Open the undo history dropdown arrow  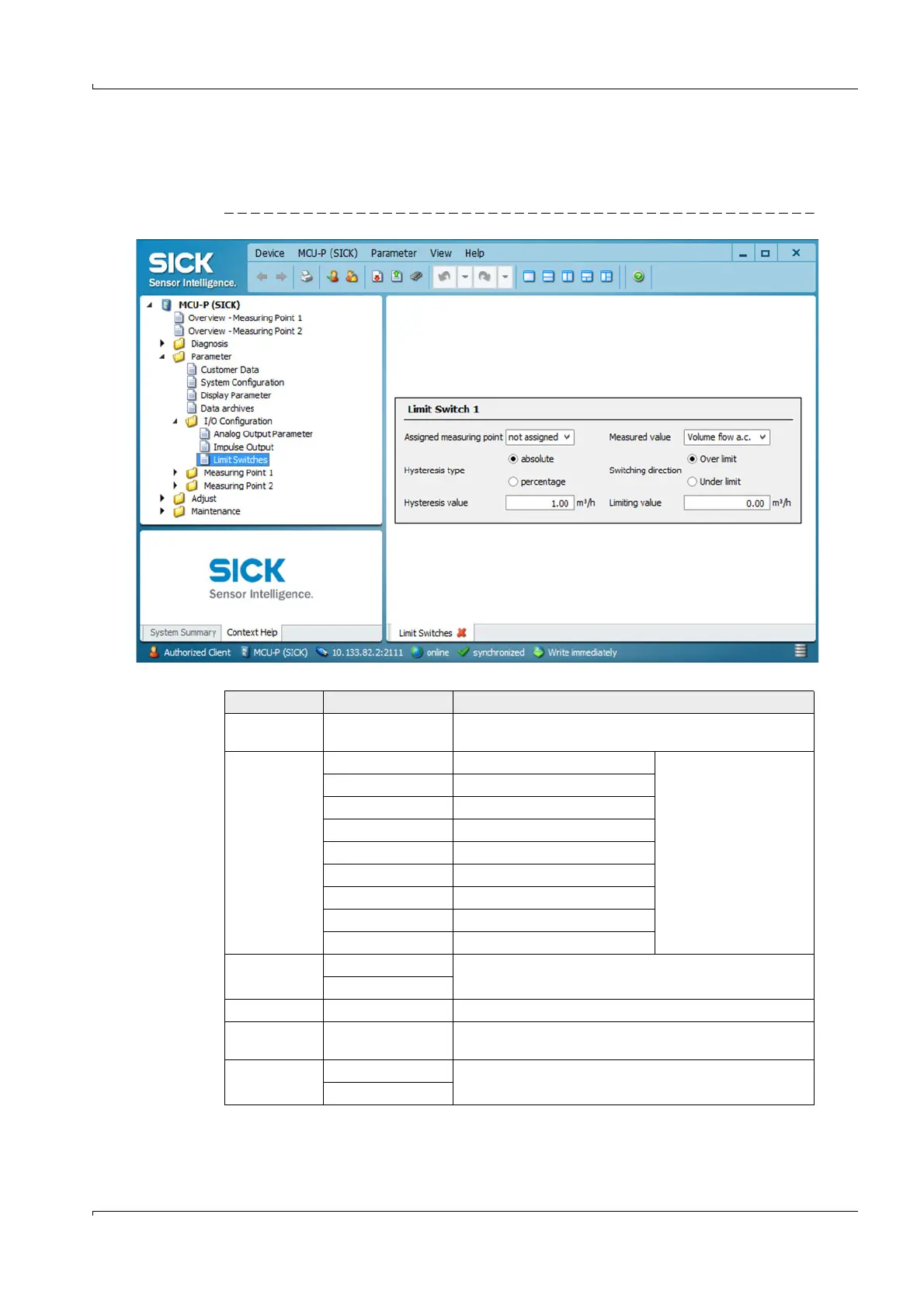click(464, 277)
